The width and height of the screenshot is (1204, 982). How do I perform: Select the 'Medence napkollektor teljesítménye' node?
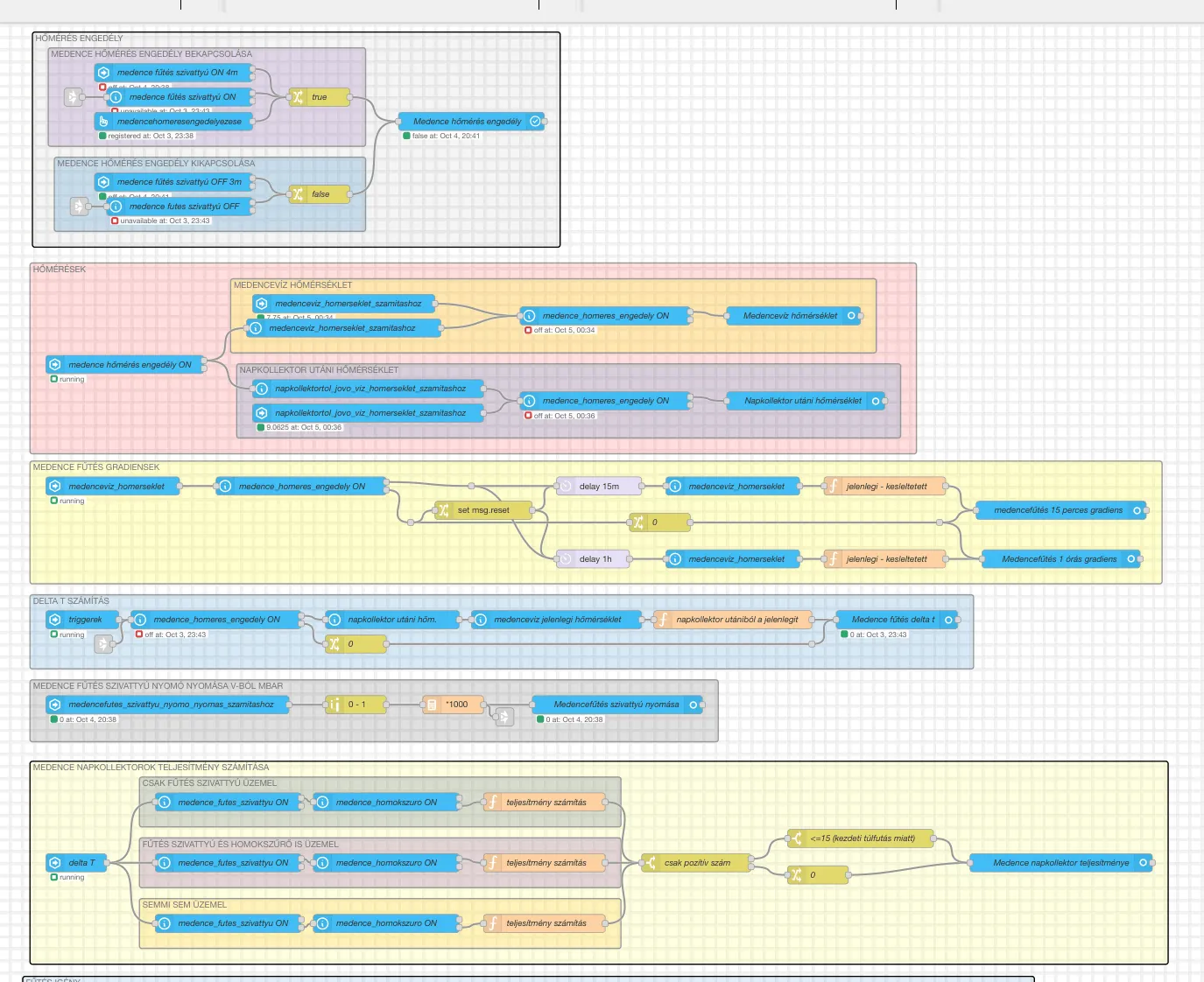coord(1061,863)
